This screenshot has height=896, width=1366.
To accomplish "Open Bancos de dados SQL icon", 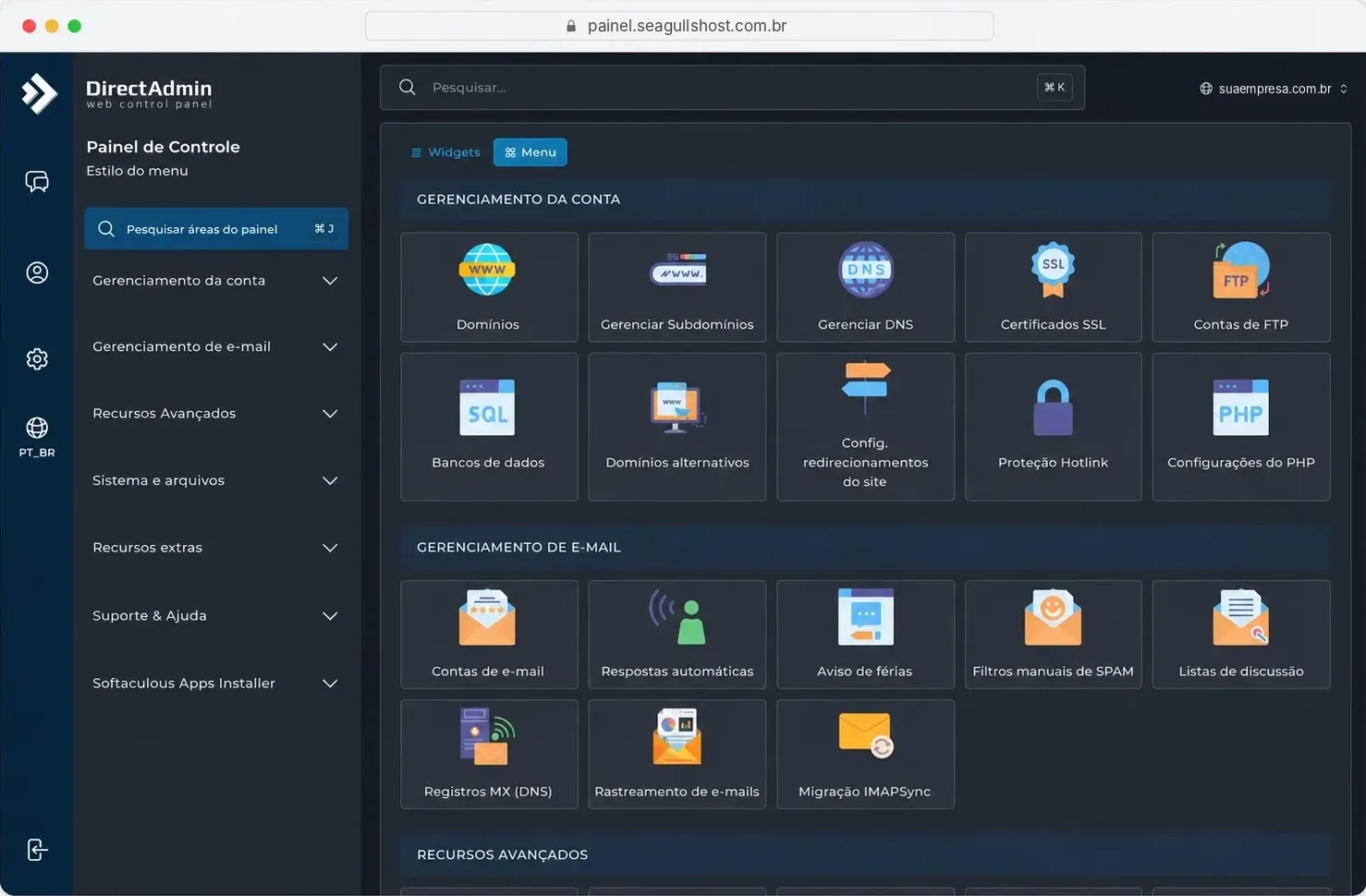I will click(487, 407).
